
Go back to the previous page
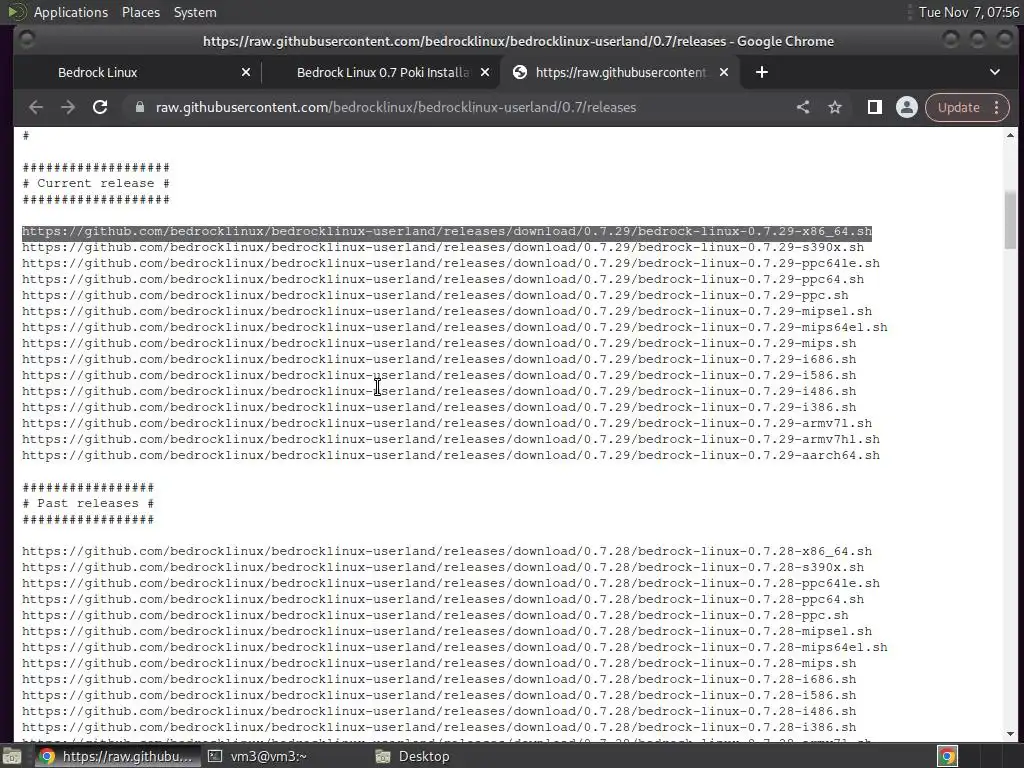36,107
